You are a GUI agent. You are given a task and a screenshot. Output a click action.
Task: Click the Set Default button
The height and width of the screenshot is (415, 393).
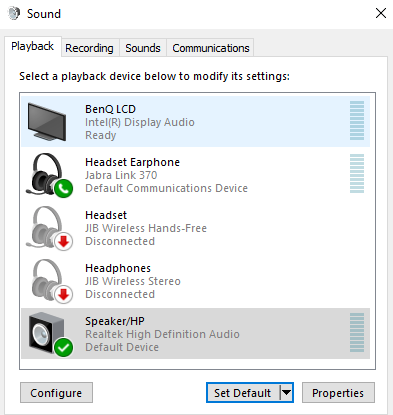243,393
